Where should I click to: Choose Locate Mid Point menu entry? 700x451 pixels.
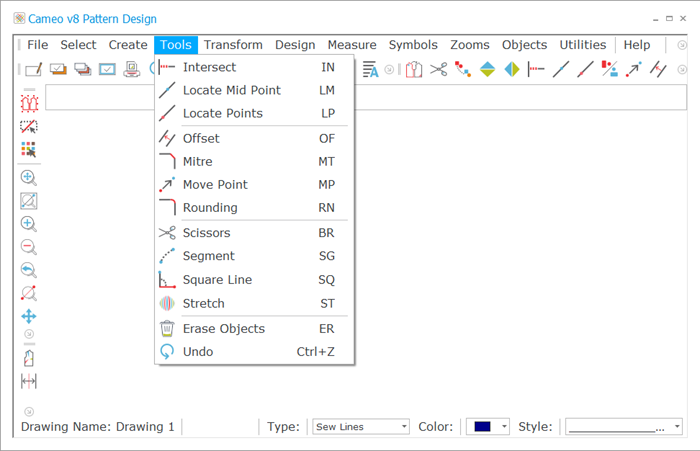[254, 90]
